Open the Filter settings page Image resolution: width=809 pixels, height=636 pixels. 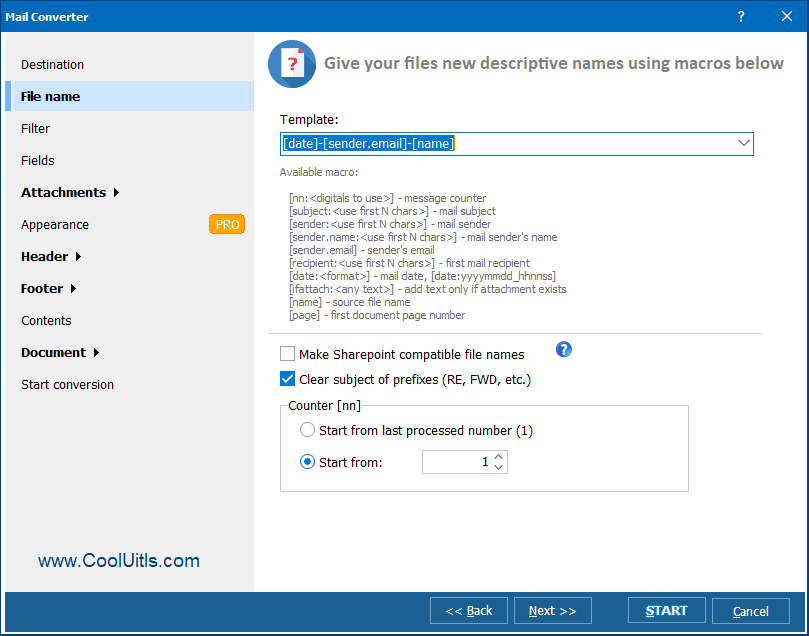[x=35, y=128]
